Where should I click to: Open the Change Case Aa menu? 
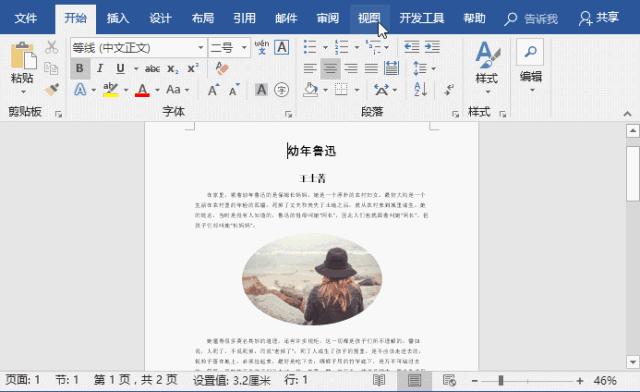coord(173,89)
